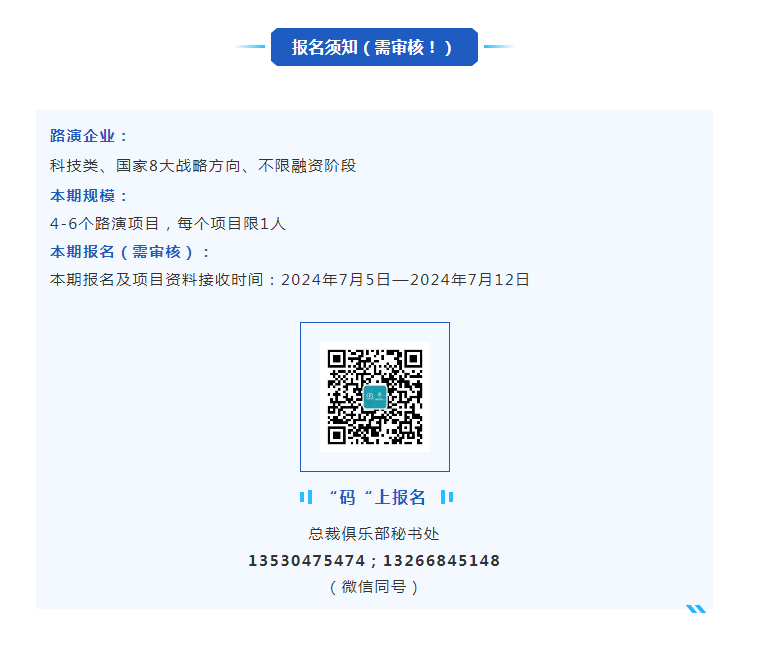Click the phone numbers line 13530475474；13266845148
The width and height of the screenshot is (765, 647).
click(x=374, y=561)
